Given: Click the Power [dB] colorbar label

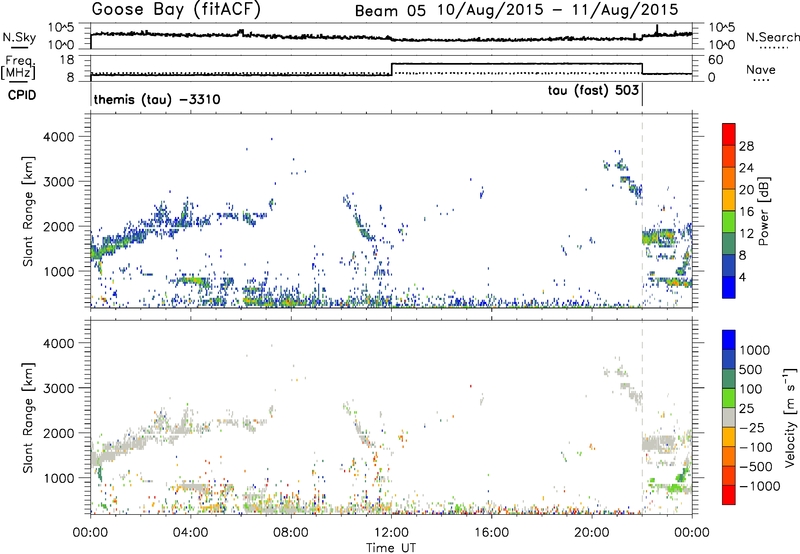Looking at the screenshot, I should [x=763, y=211].
